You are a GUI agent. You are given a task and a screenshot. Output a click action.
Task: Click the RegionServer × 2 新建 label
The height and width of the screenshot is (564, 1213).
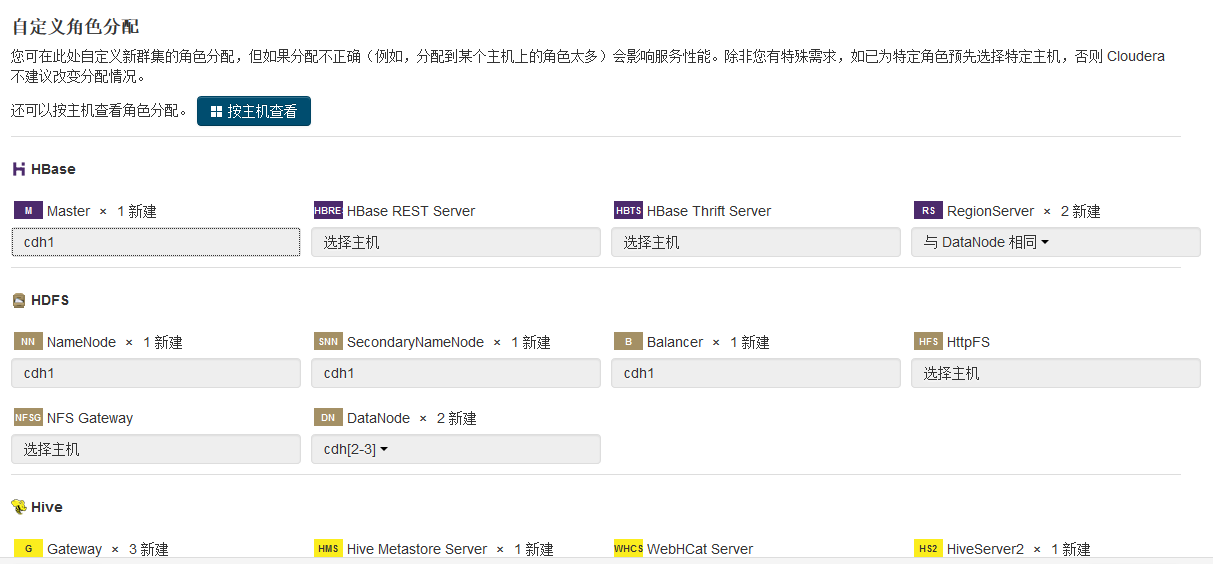coord(1024,211)
